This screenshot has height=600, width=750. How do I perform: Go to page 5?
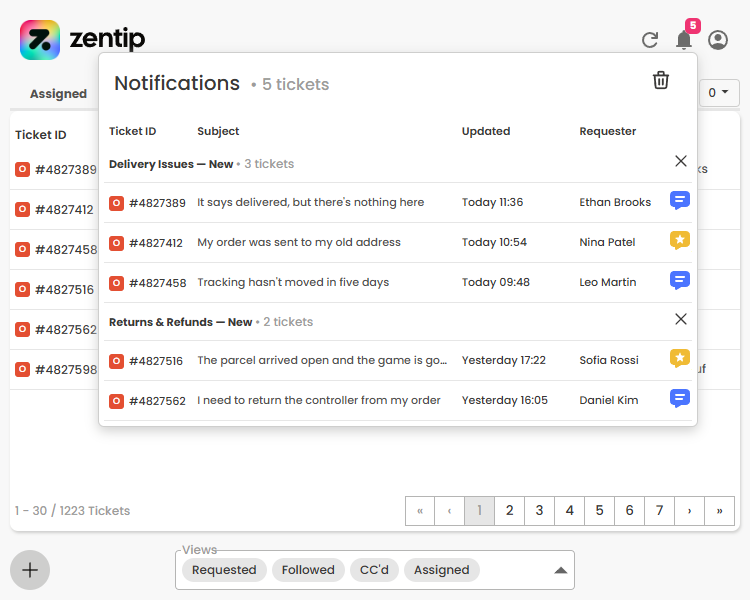(599, 511)
